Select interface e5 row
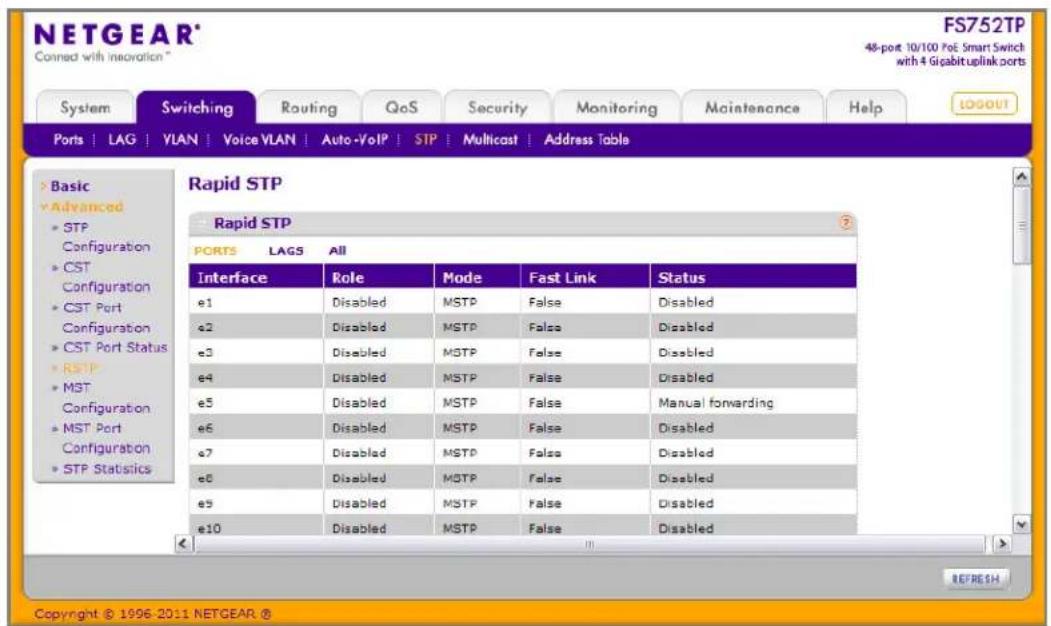Screen dimensions: 1051x626 point(522,403)
